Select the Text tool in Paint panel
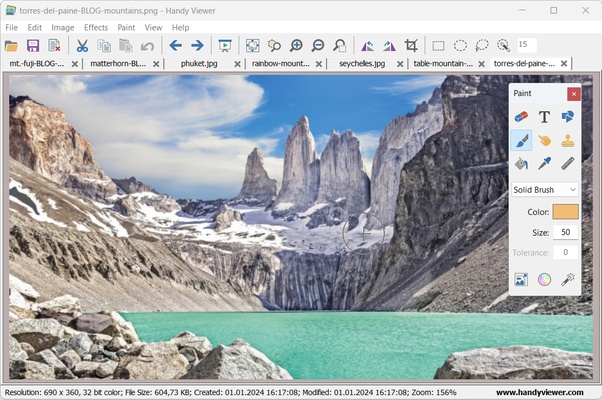Viewport: 602px width, 400px height. point(544,117)
